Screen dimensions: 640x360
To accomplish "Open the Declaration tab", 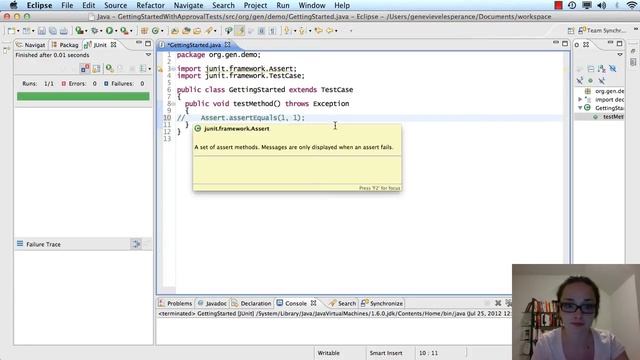I will (x=251, y=303).
